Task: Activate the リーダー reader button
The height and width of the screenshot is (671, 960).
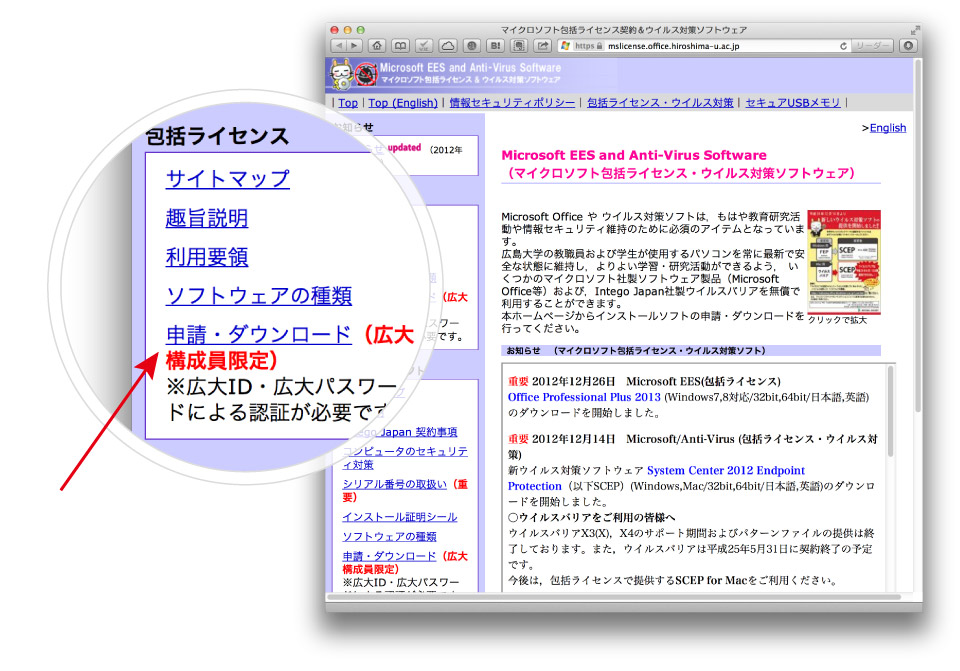Action: pos(872,46)
